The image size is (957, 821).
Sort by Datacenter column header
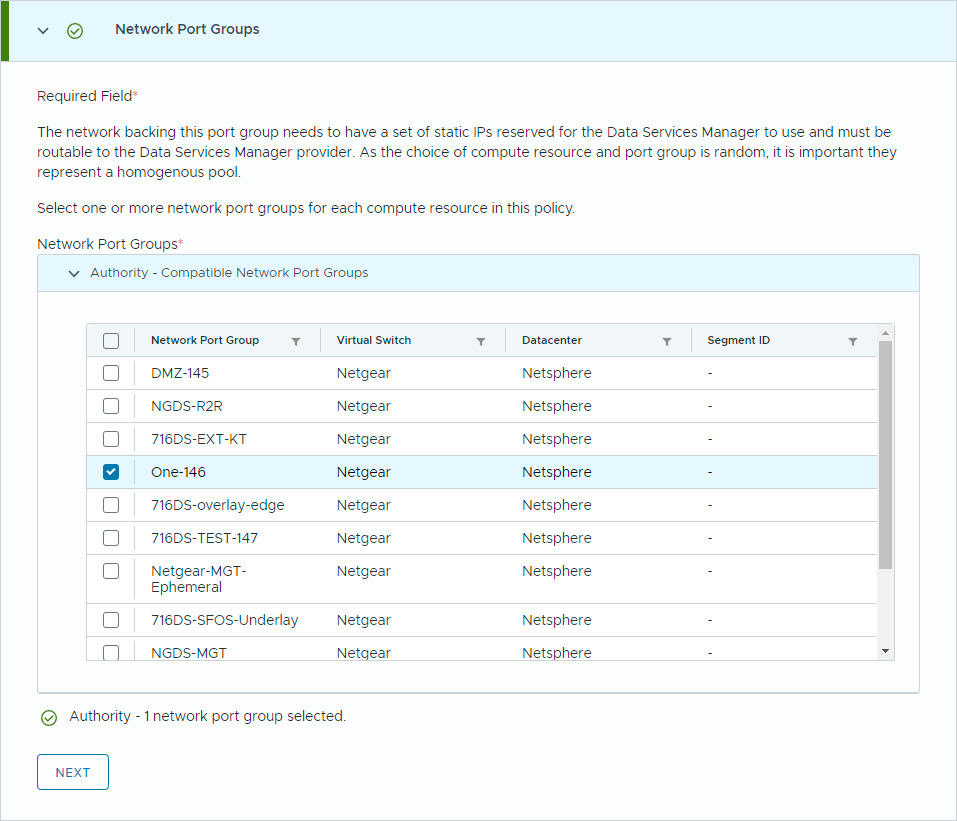[552, 340]
